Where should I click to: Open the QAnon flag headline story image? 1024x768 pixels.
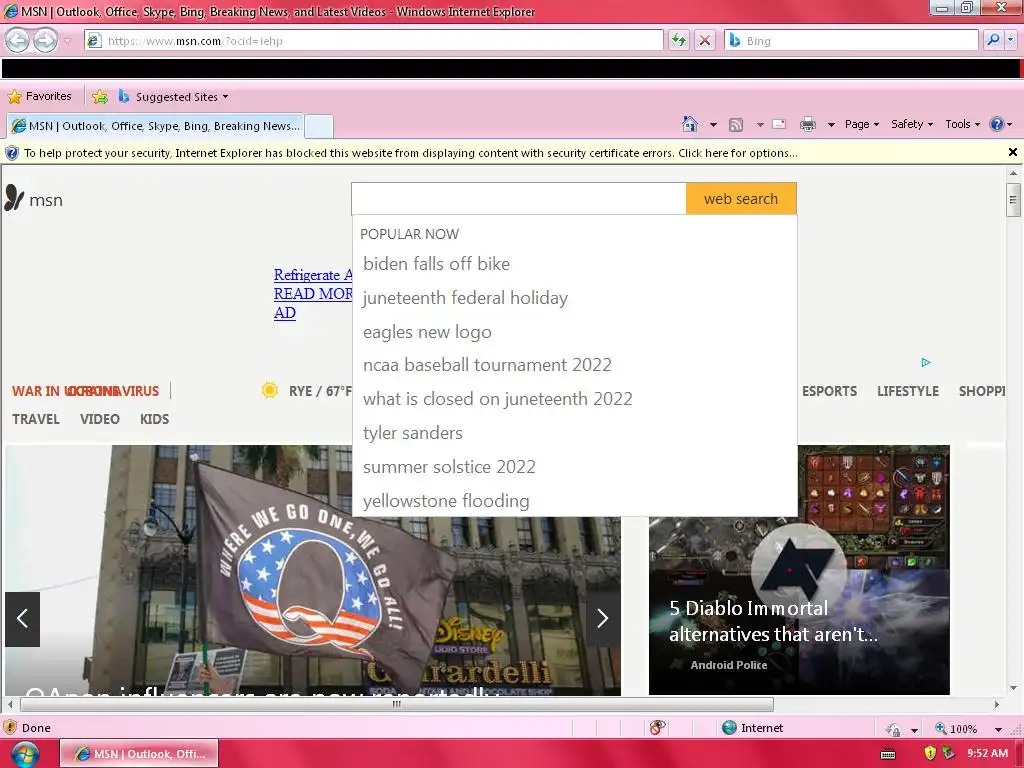click(313, 570)
